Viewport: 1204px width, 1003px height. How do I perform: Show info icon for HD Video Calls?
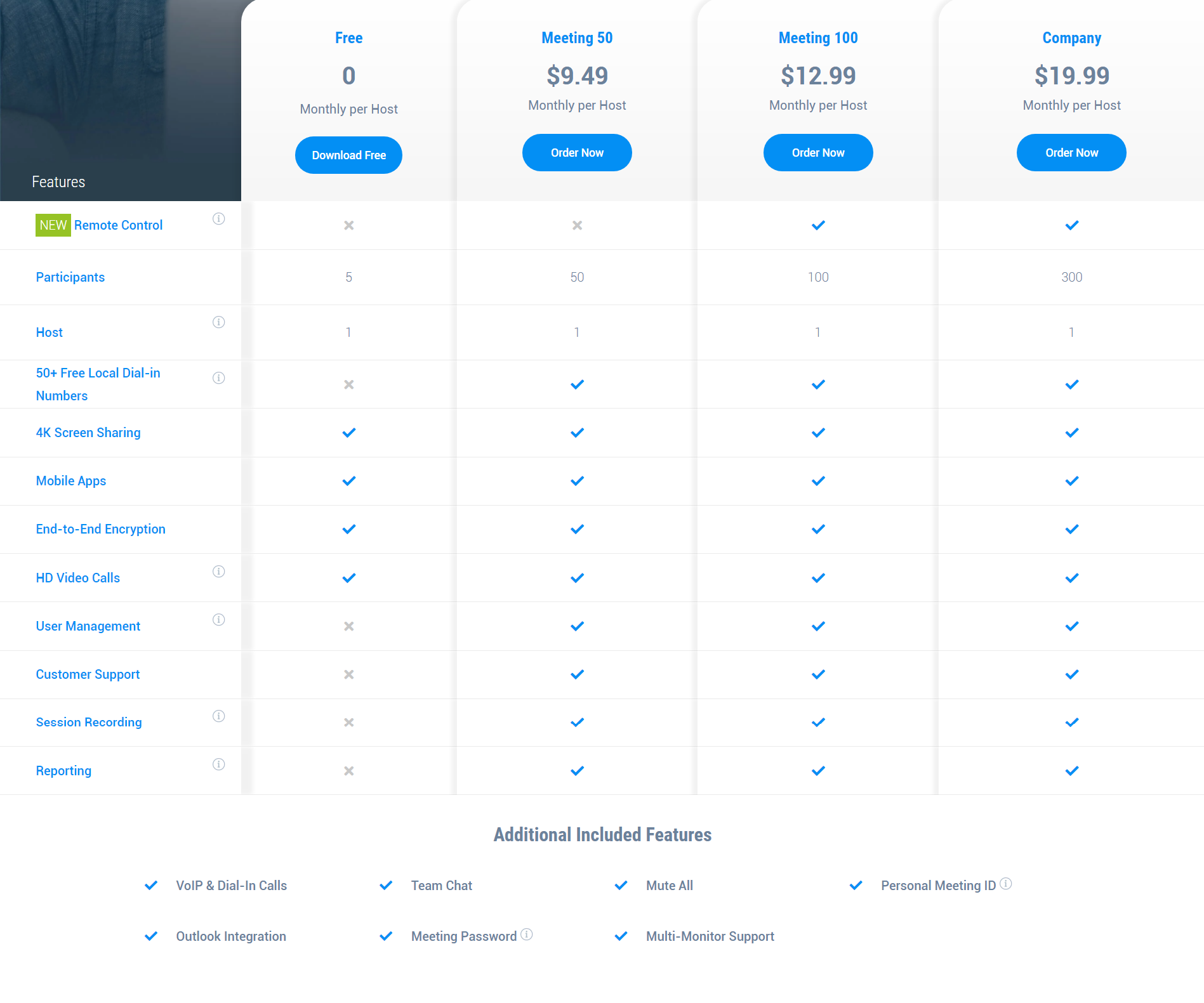point(218,572)
